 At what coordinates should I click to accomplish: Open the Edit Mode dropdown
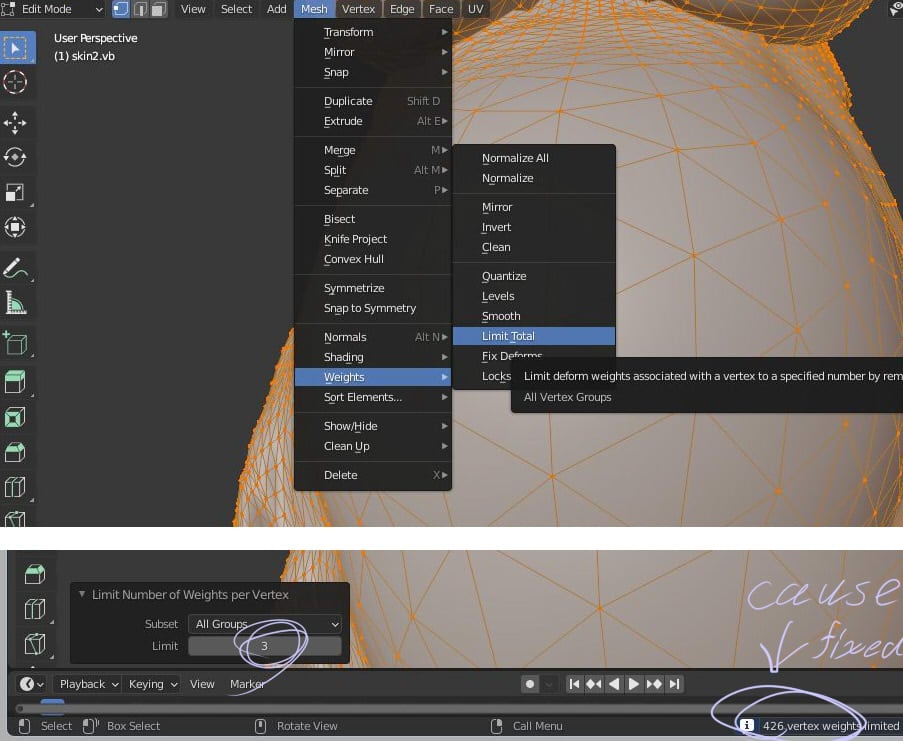[53, 9]
